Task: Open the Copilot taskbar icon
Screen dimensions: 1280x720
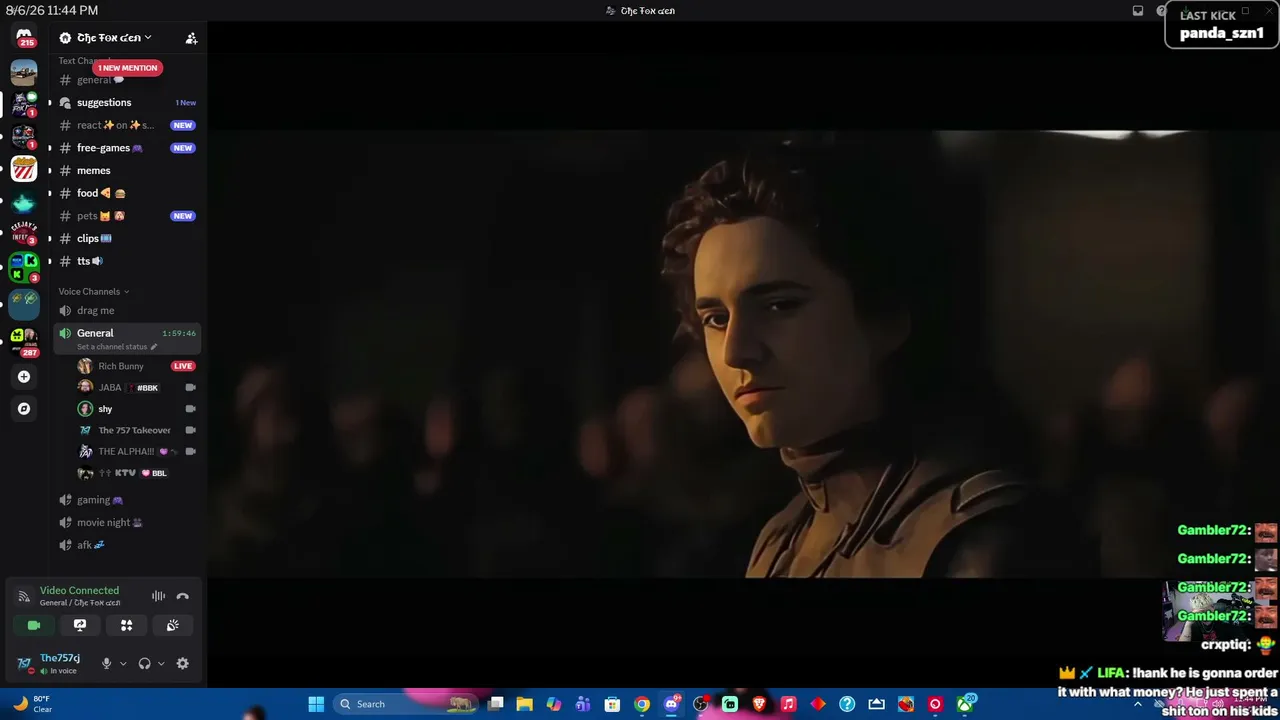Action: (553, 704)
